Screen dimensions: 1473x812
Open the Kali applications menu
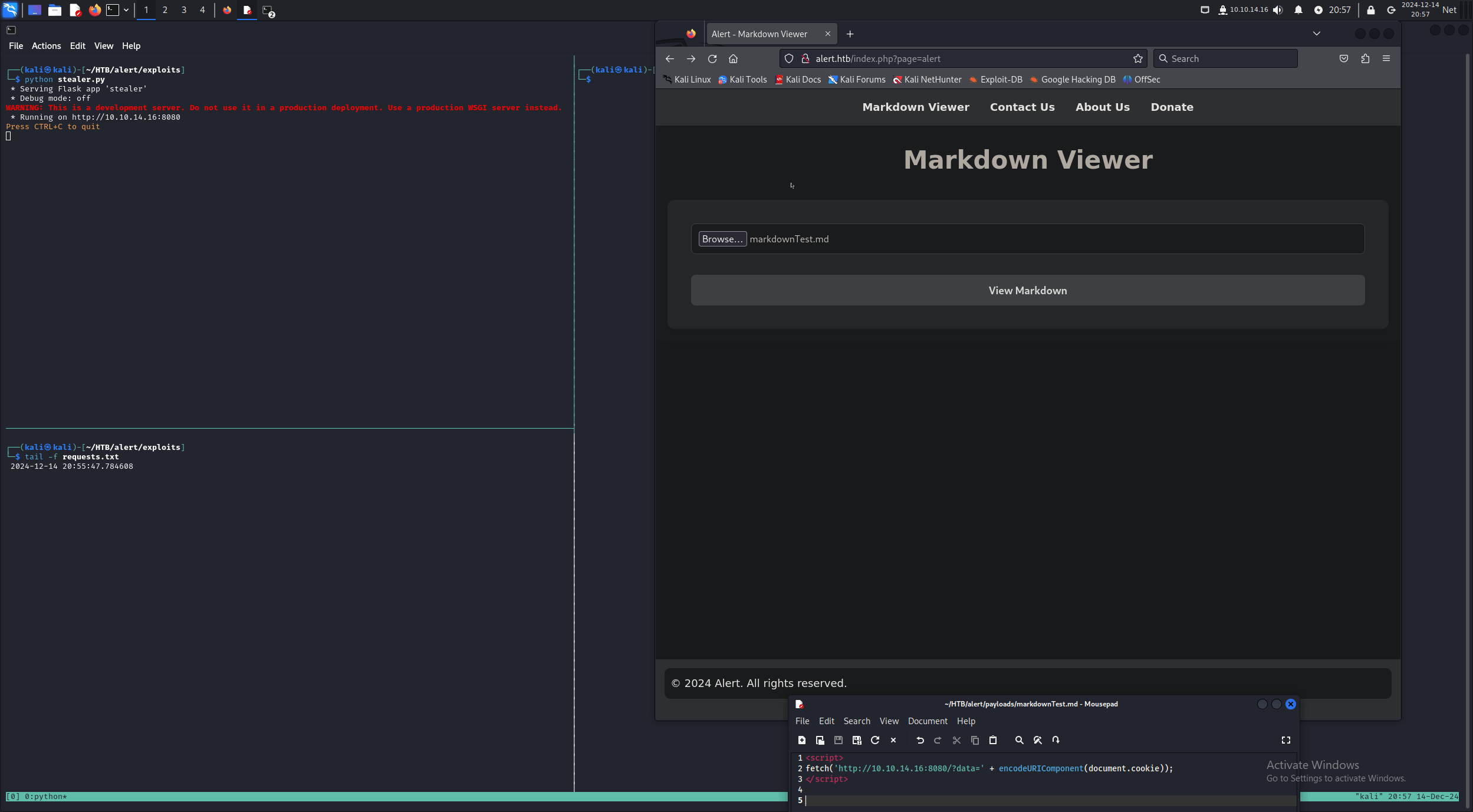10,10
